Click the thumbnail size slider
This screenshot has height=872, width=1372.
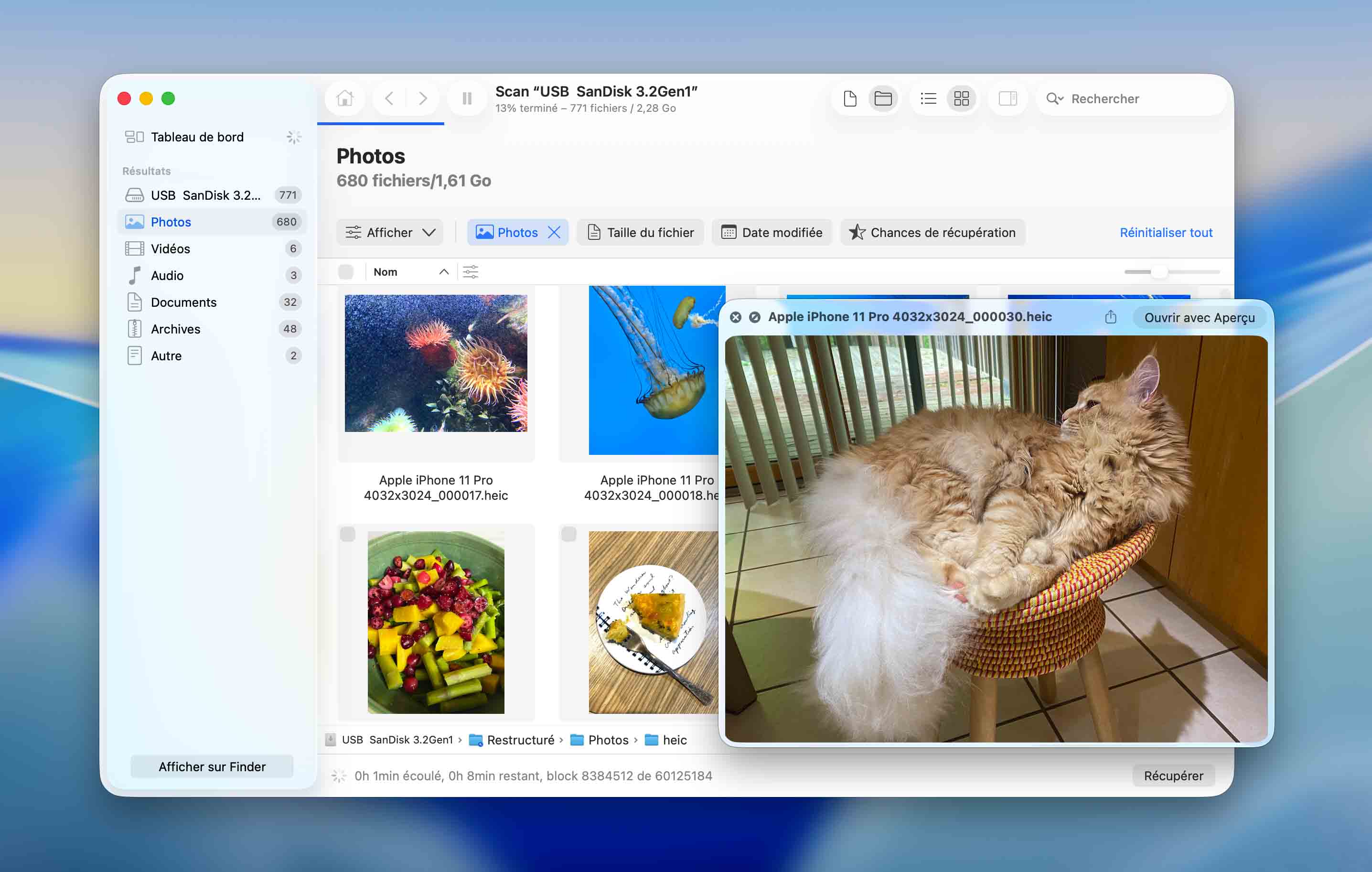point(1159,272)
